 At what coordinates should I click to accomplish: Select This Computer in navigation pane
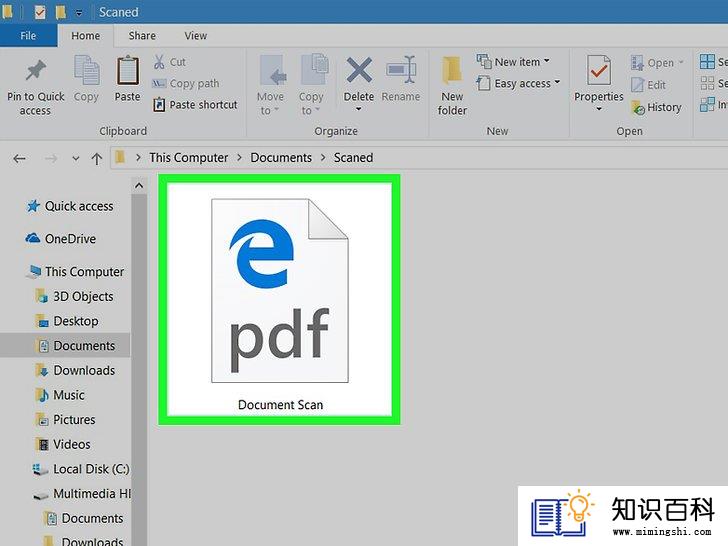pos(75,272)
